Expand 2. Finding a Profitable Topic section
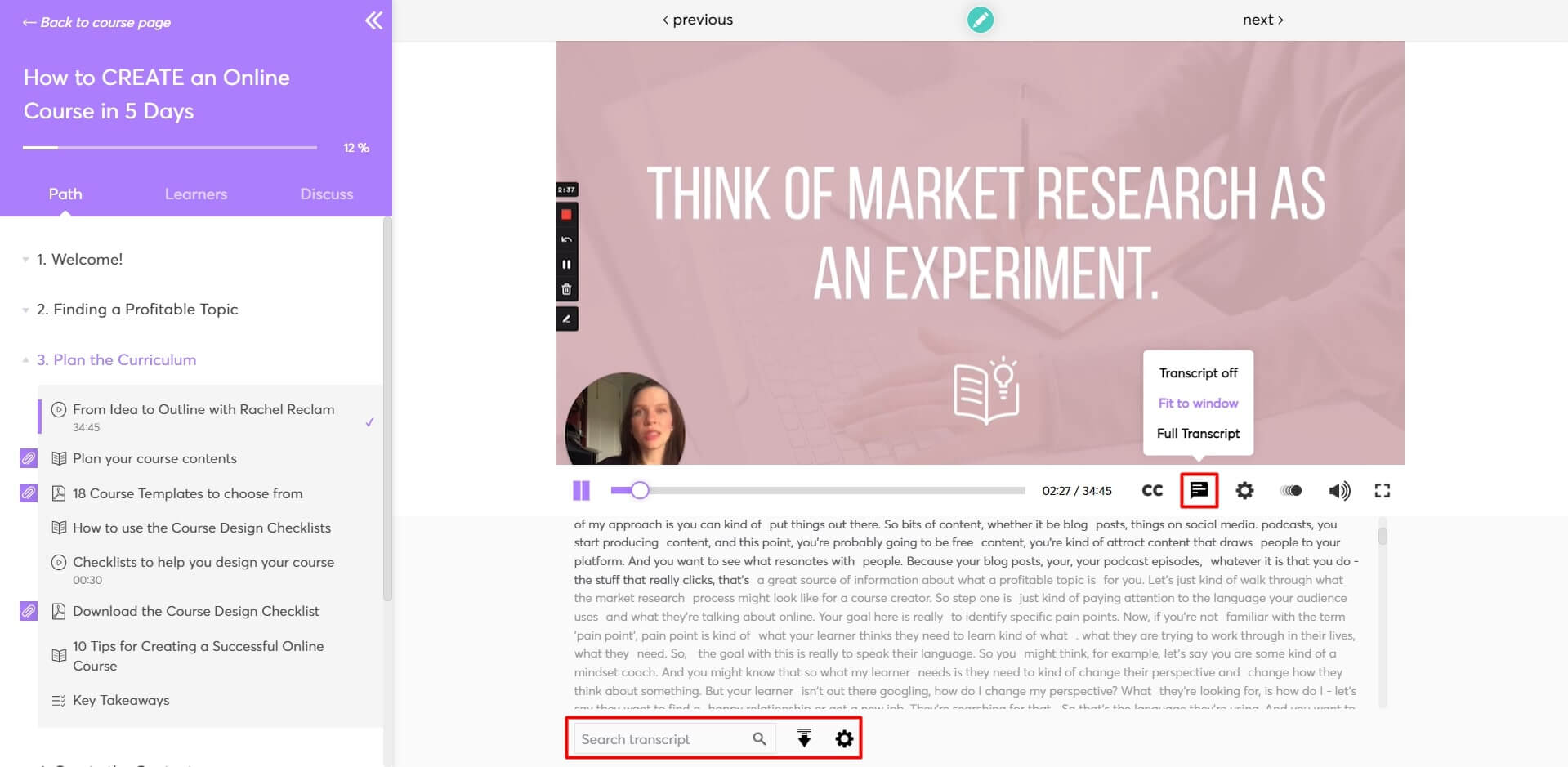The height and width of the screenshot is (767, 1568). click(136, 309)
